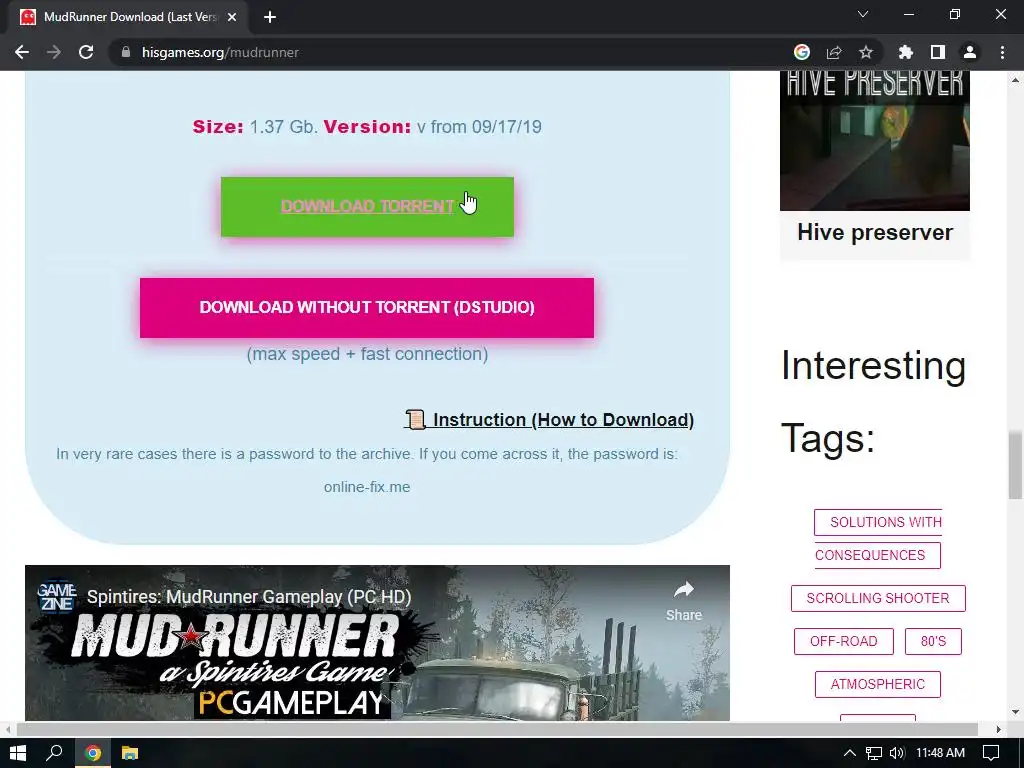This screenshot has width=1024, height=768.
Task: Click the browser back arrow
Action: [x=22, y=52]
